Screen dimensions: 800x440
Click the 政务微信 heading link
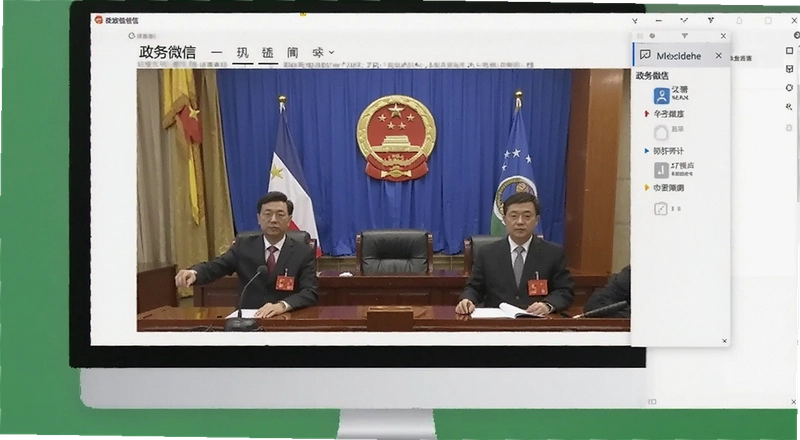coord(167,52)
